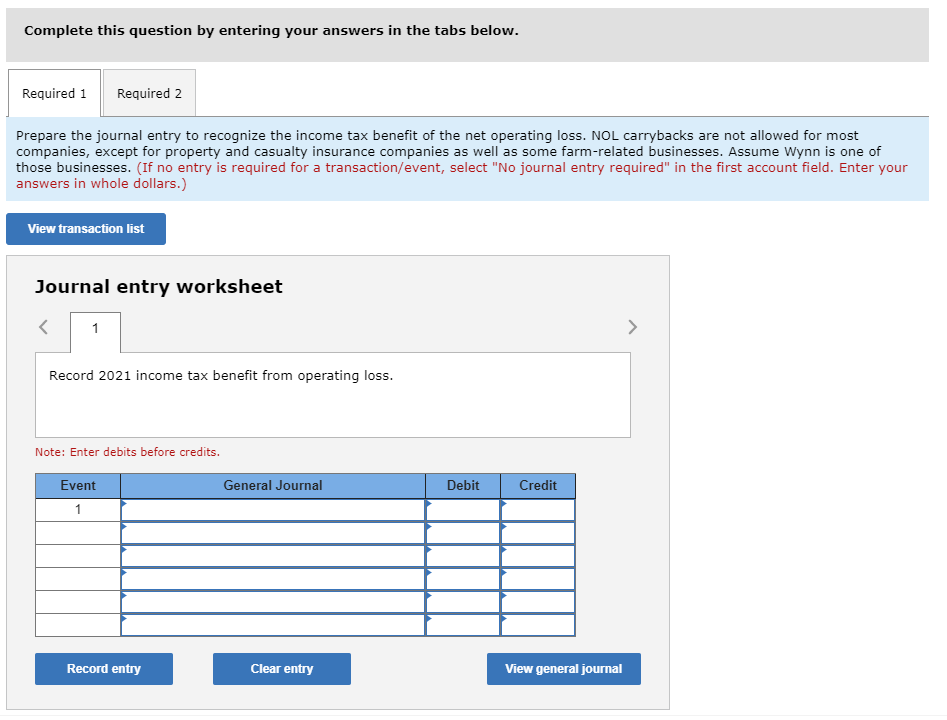Select fifth row Credit amount field
Screen dimensions: 947x720
(538, 602)
